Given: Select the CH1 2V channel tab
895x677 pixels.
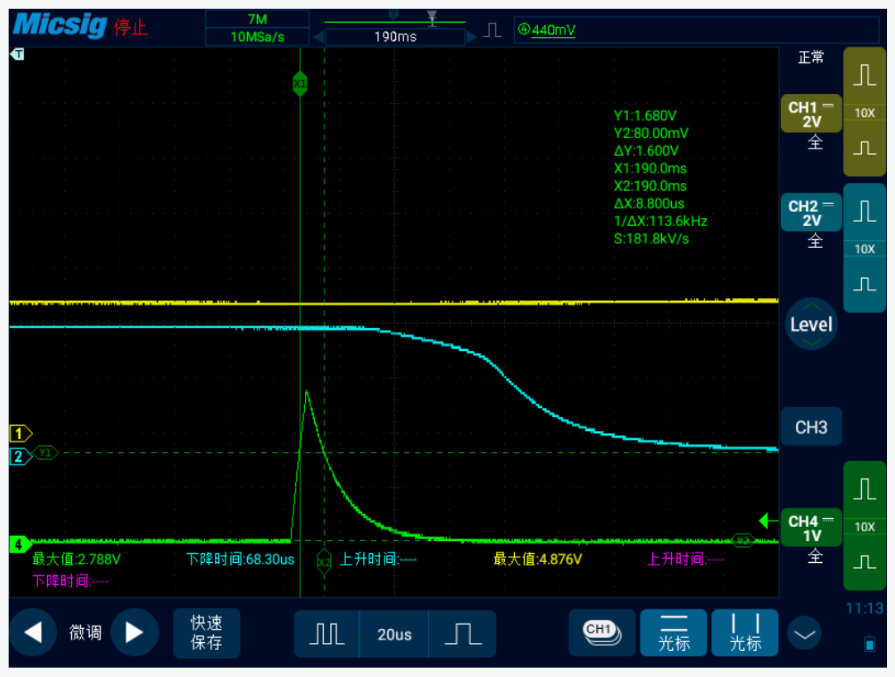Looking at the screenshot, I should pos(810,115).
